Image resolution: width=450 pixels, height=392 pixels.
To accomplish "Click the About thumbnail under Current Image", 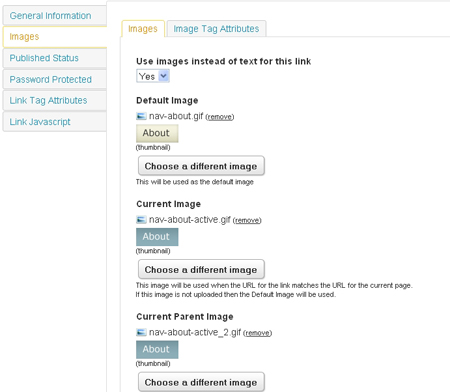I will (x=157, y=237).
